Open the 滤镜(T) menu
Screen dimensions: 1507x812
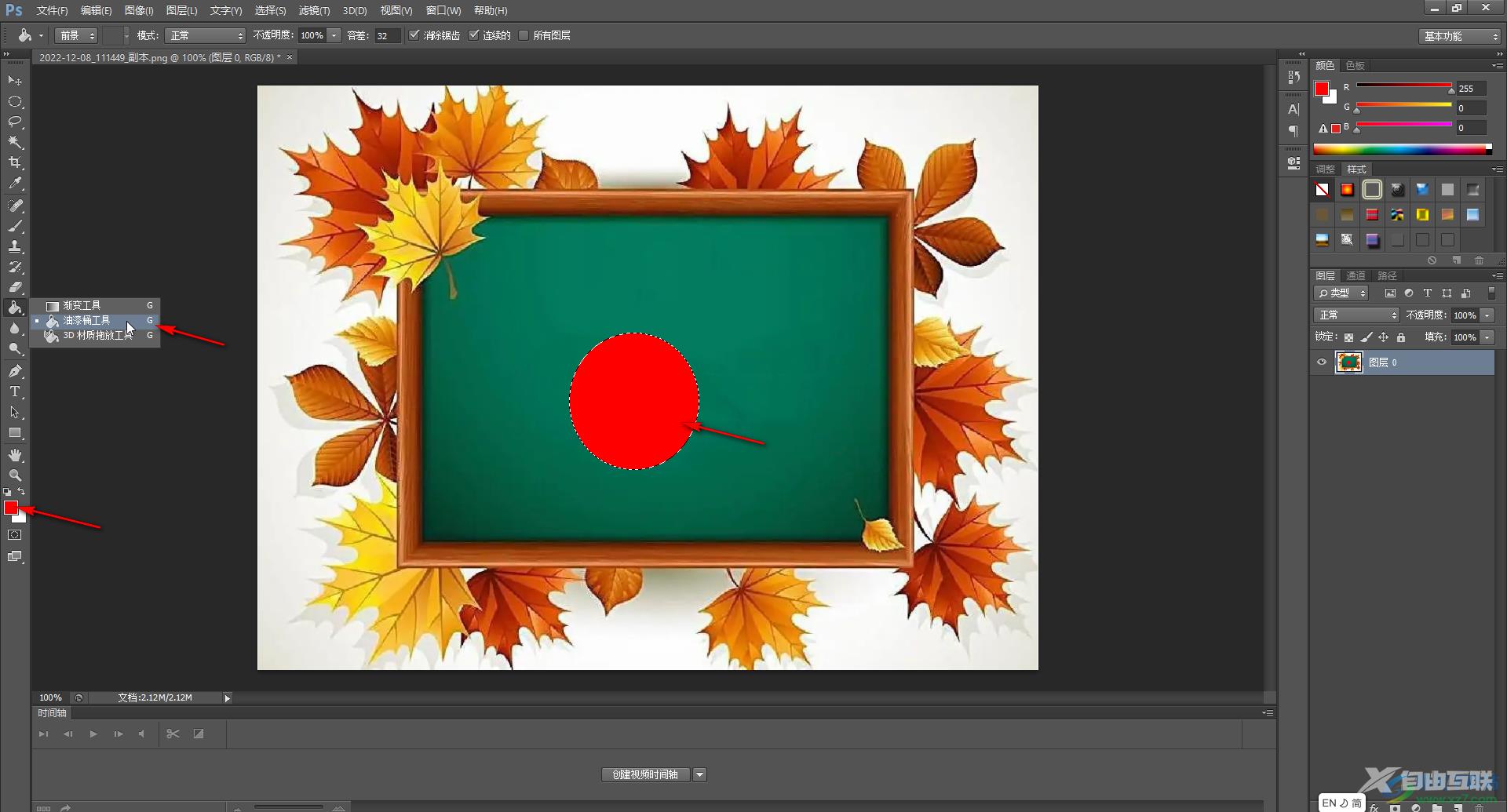314,10
